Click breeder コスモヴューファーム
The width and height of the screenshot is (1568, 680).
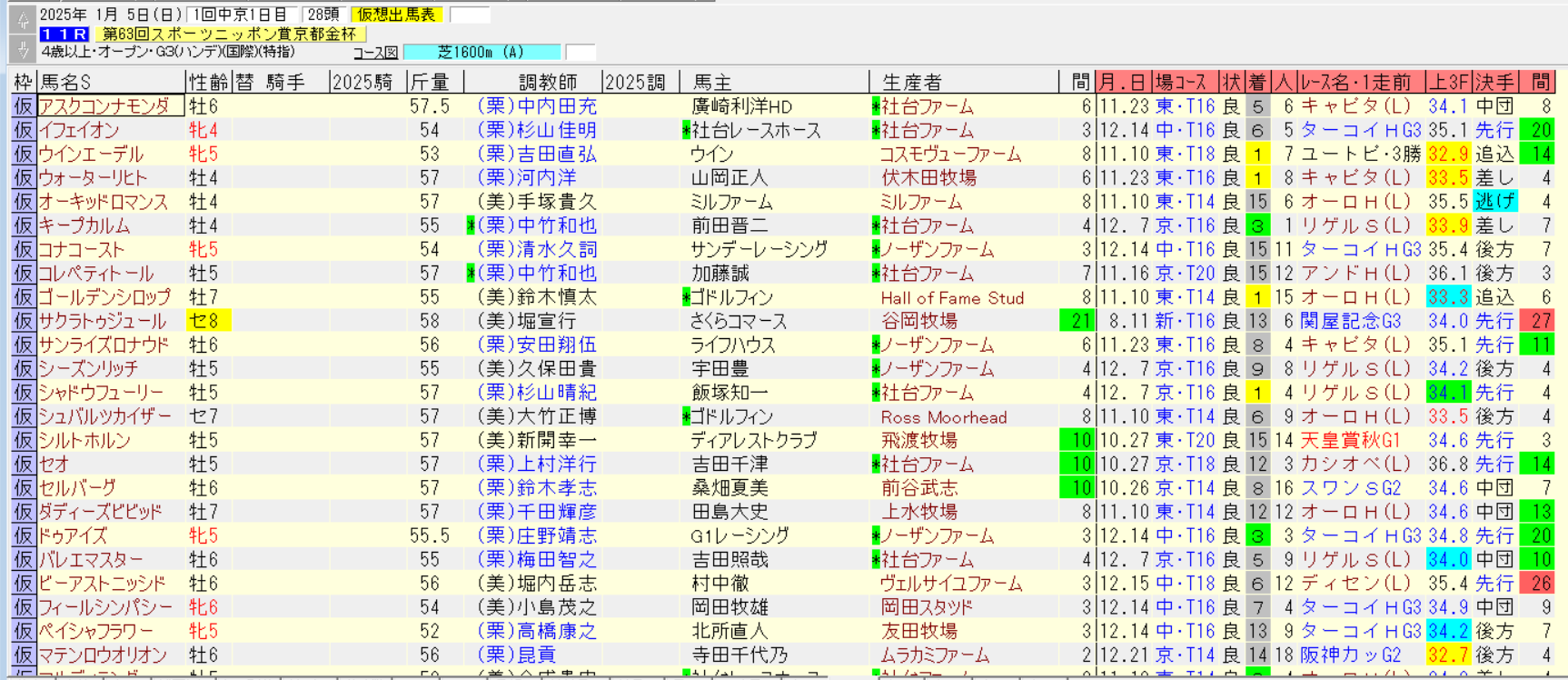[951, 154]
